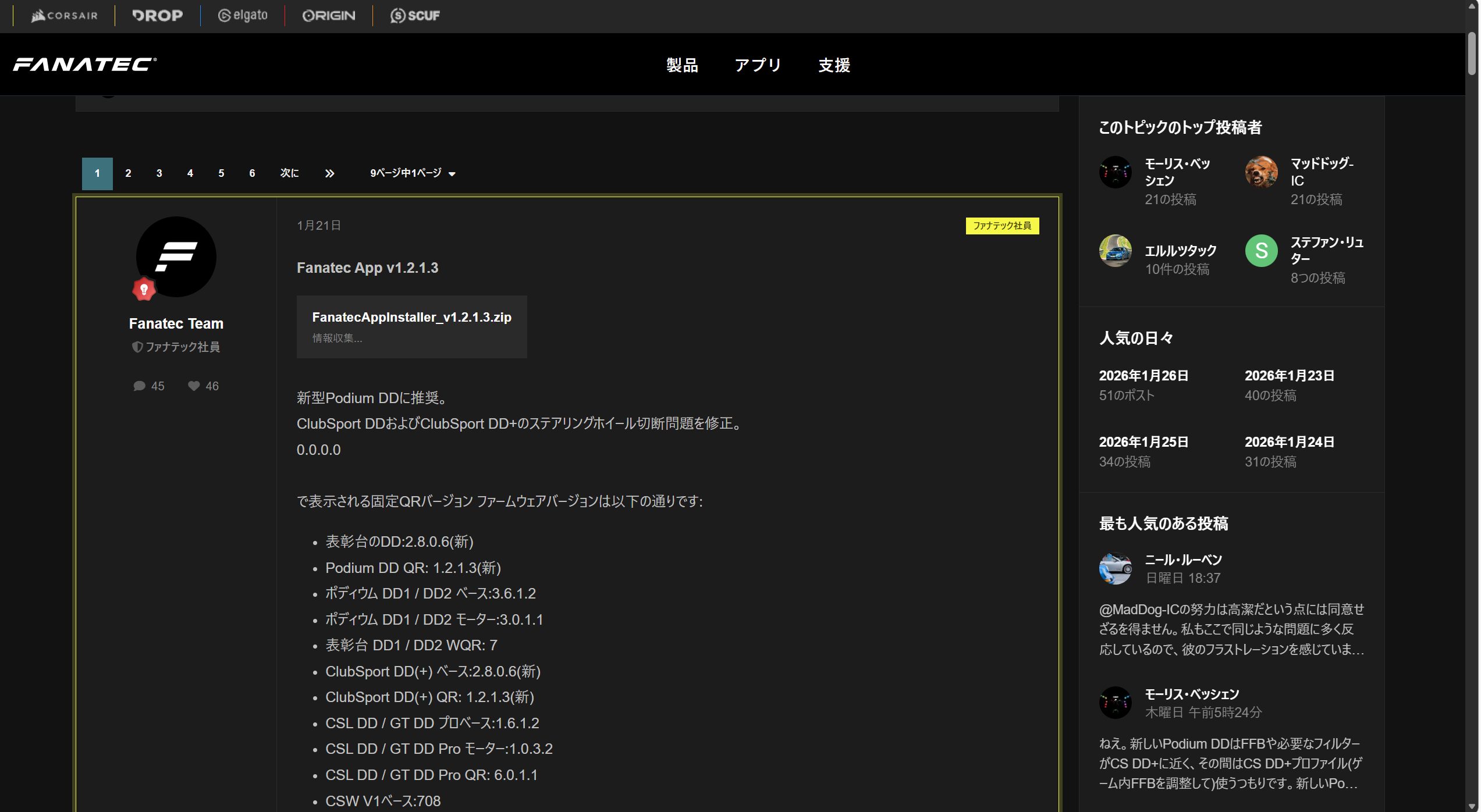Open the 2026年1月26日 popular day link

1143,376
